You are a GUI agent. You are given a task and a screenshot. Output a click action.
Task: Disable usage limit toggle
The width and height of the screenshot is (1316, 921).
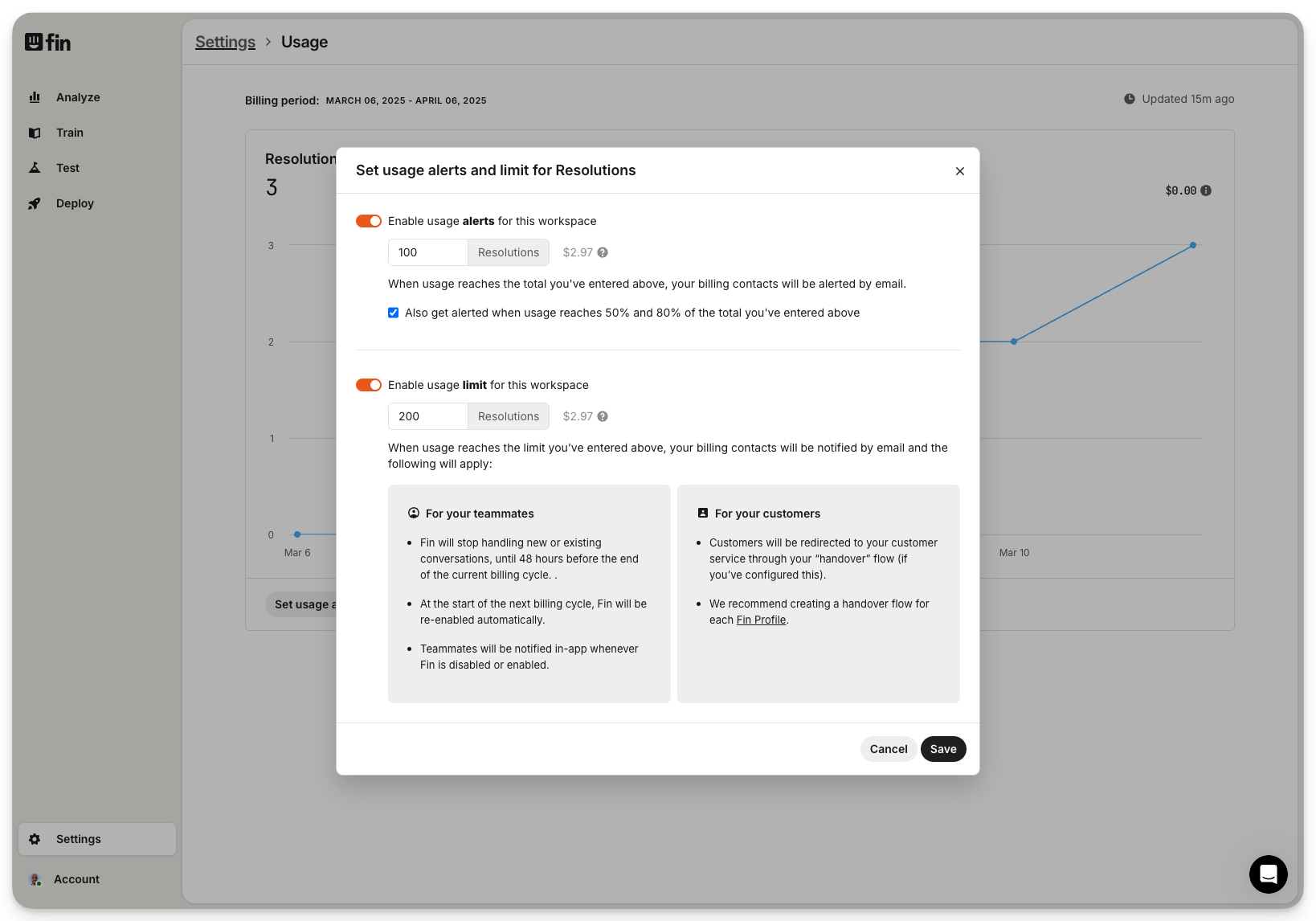point(369,385)
